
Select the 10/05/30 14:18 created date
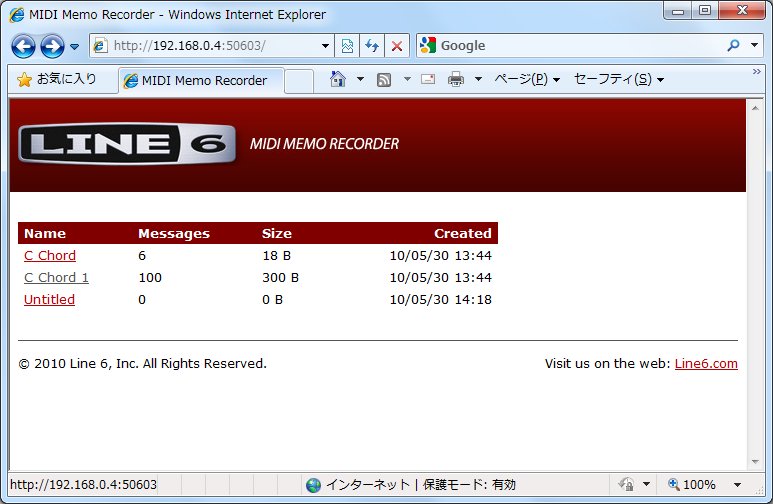click(440, 299)
